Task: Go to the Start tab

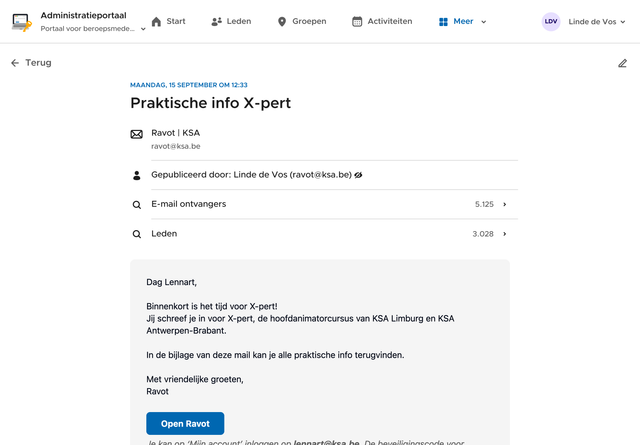Action: (x=168, y=21)
